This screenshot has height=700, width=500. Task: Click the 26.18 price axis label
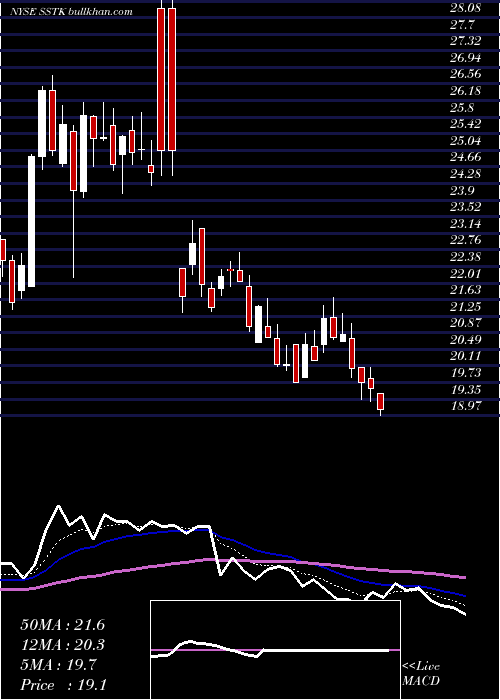coord(466,91)
